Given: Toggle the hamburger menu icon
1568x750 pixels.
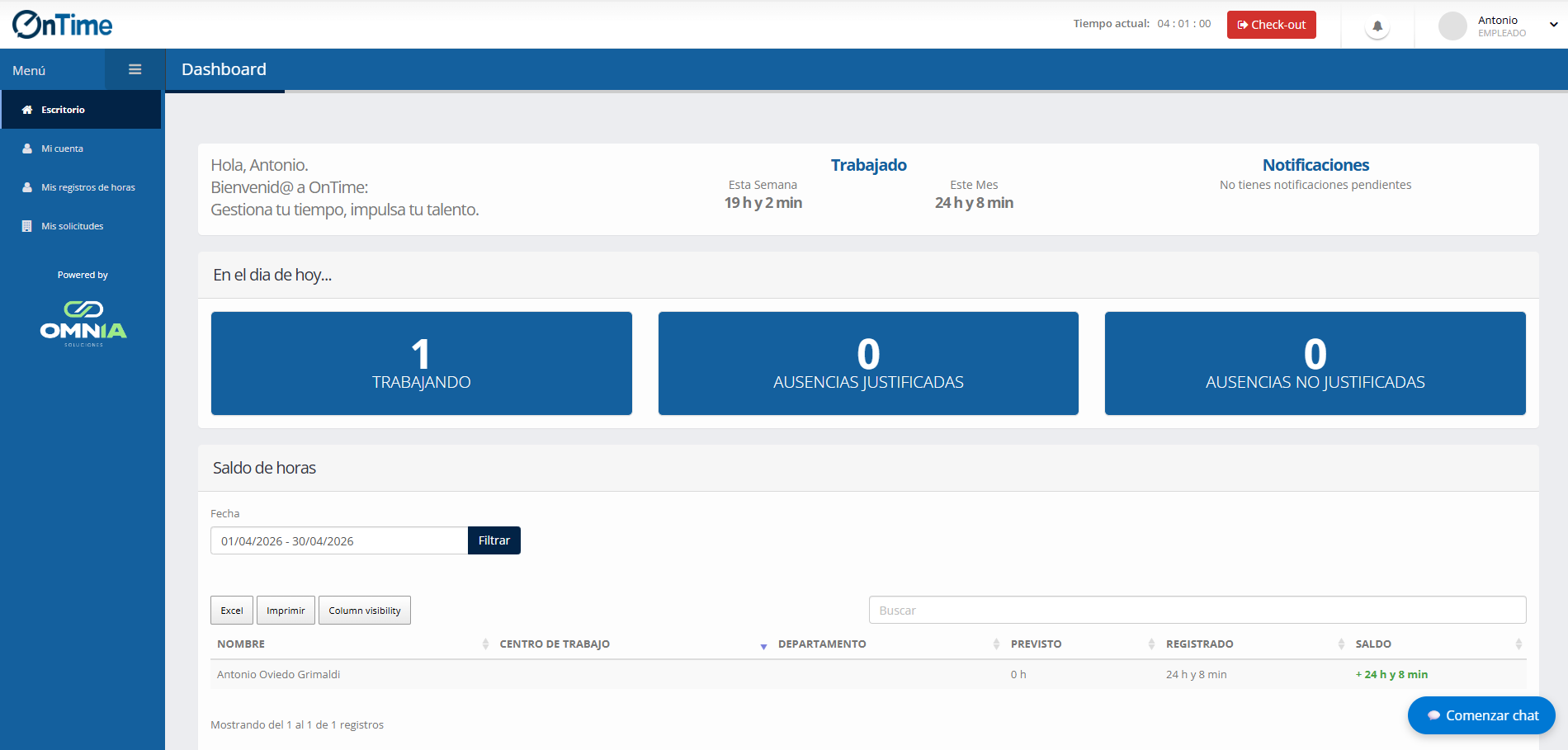Looking at the screenshot, I should click(x=135, y=70).
